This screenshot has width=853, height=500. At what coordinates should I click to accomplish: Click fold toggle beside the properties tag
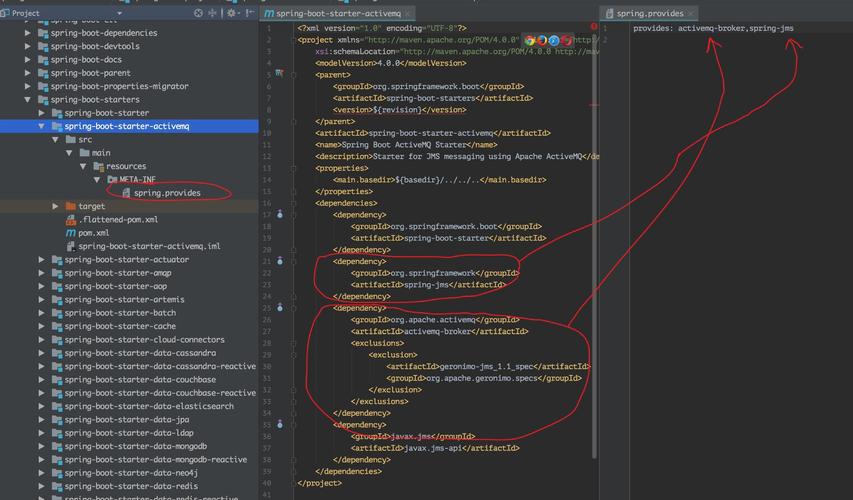[x=293, y=168]
